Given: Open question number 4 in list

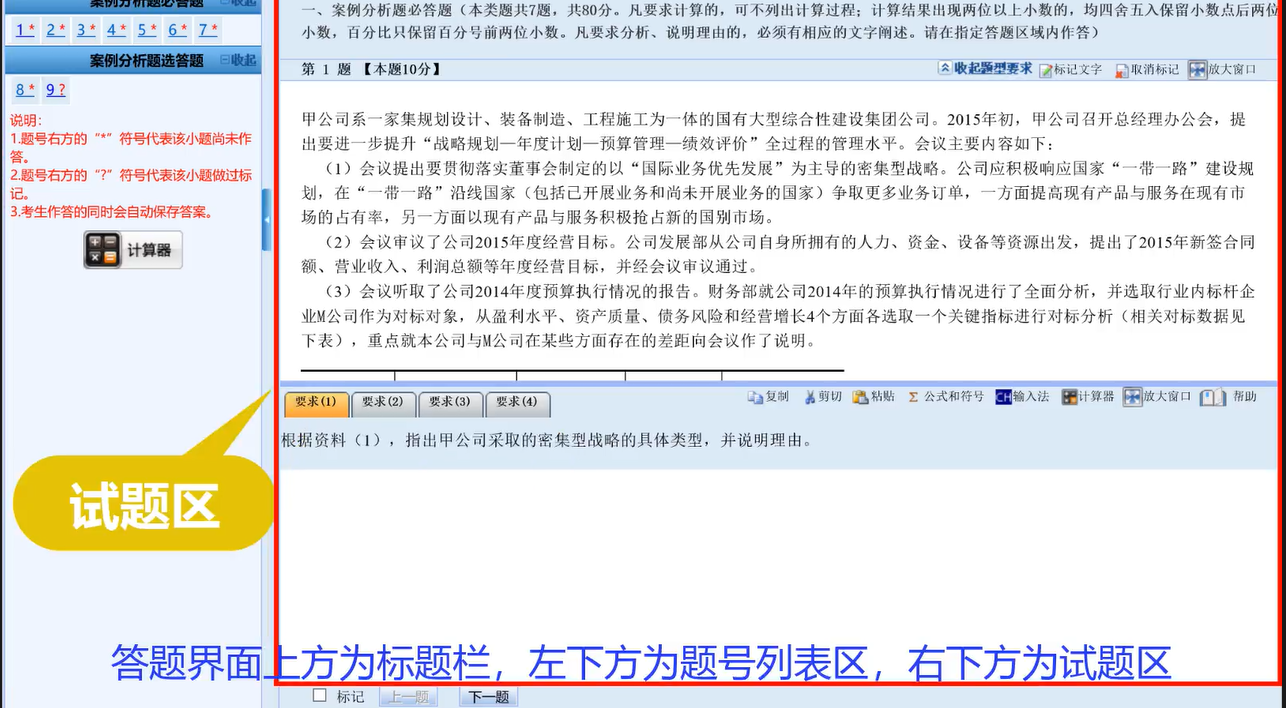Looking at the screenshot, I should coord(116,29).
